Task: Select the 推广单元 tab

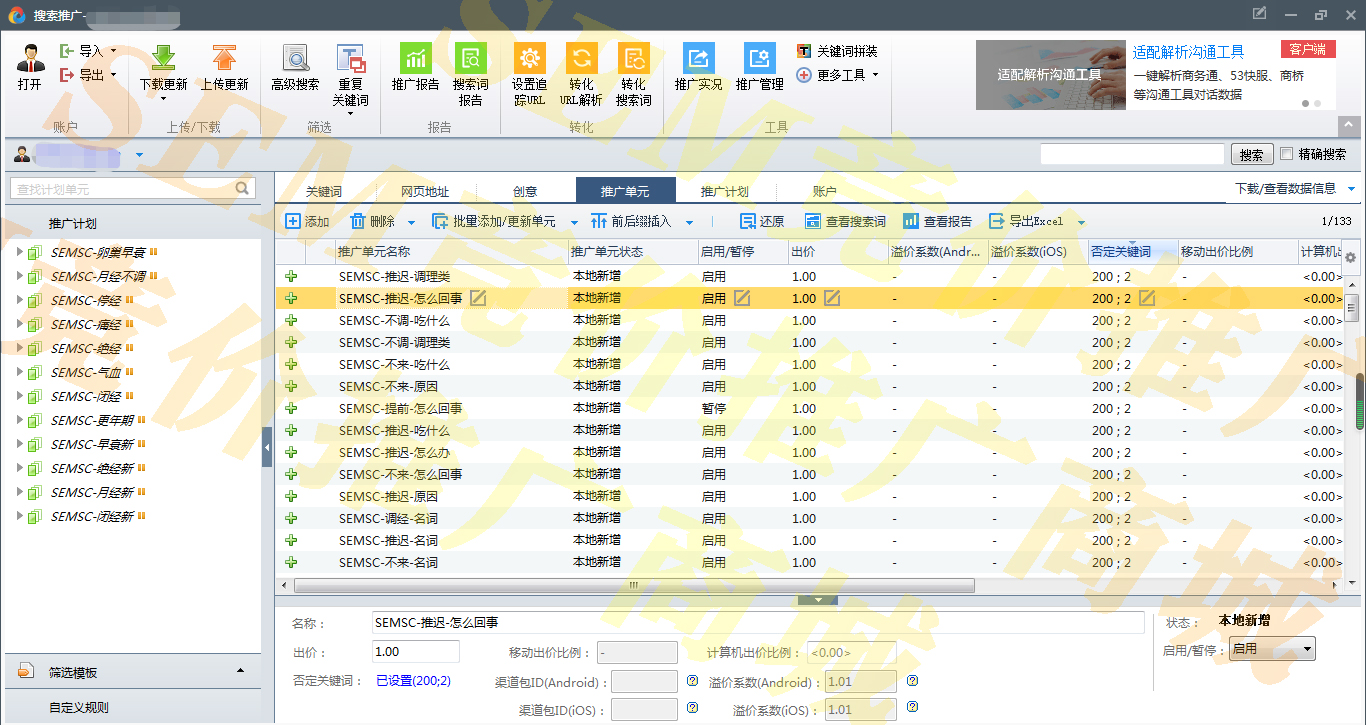Action: [625, 191]
